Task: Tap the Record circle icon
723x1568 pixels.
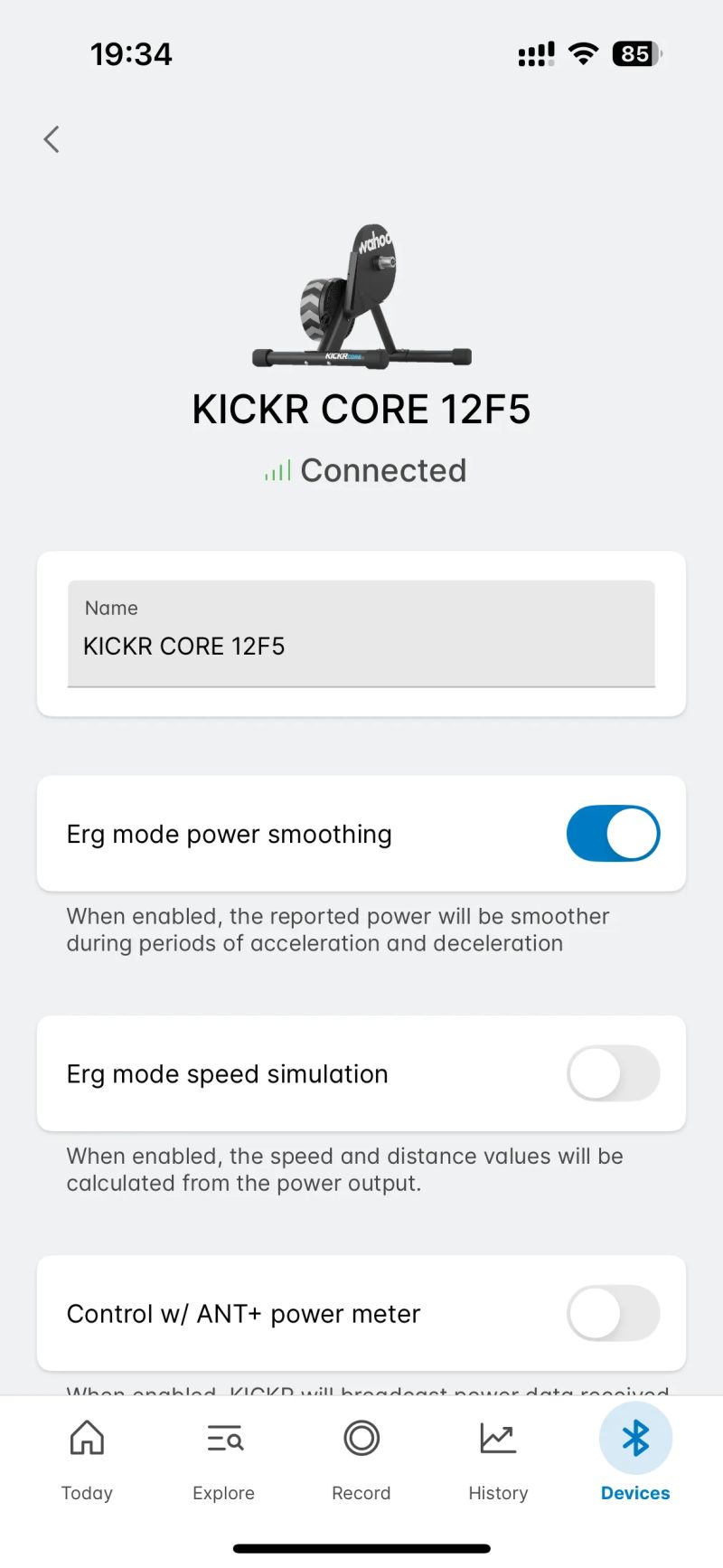Action: click(361, 1437)
